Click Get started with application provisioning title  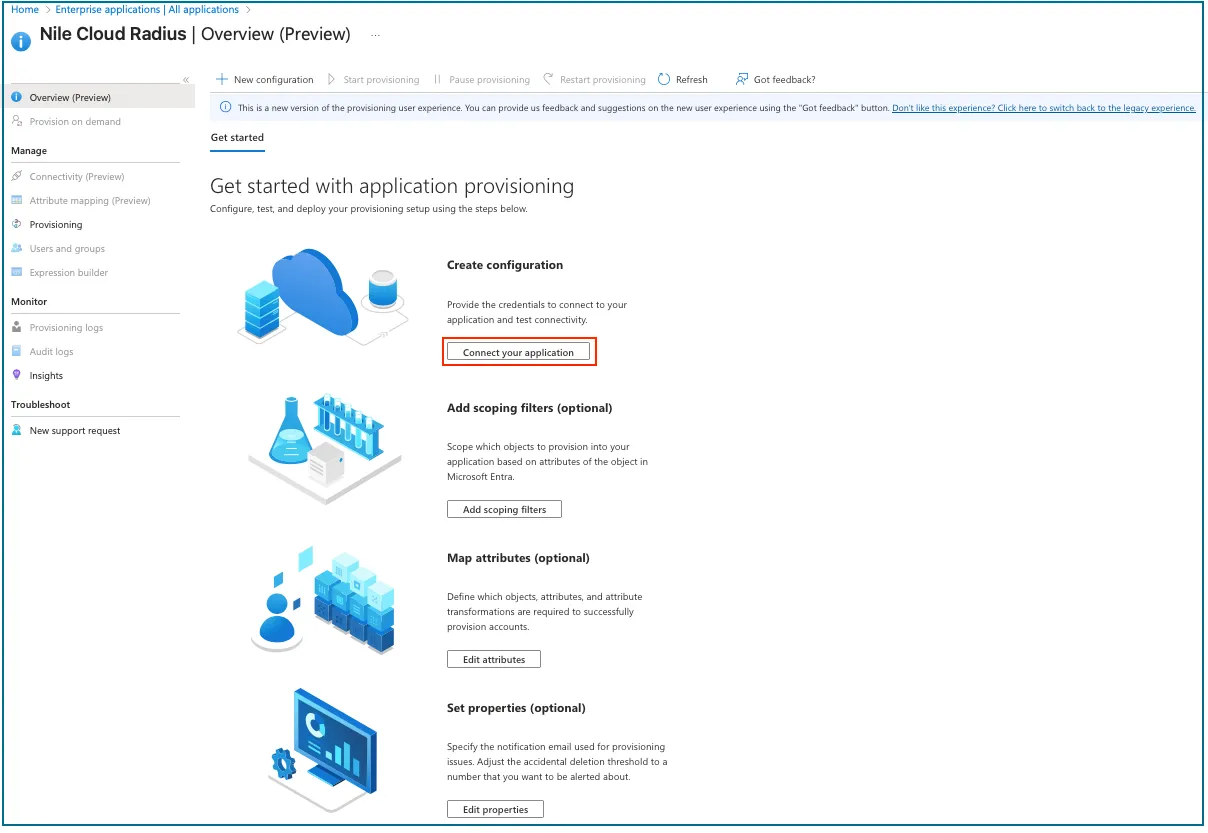click(392, 186)
